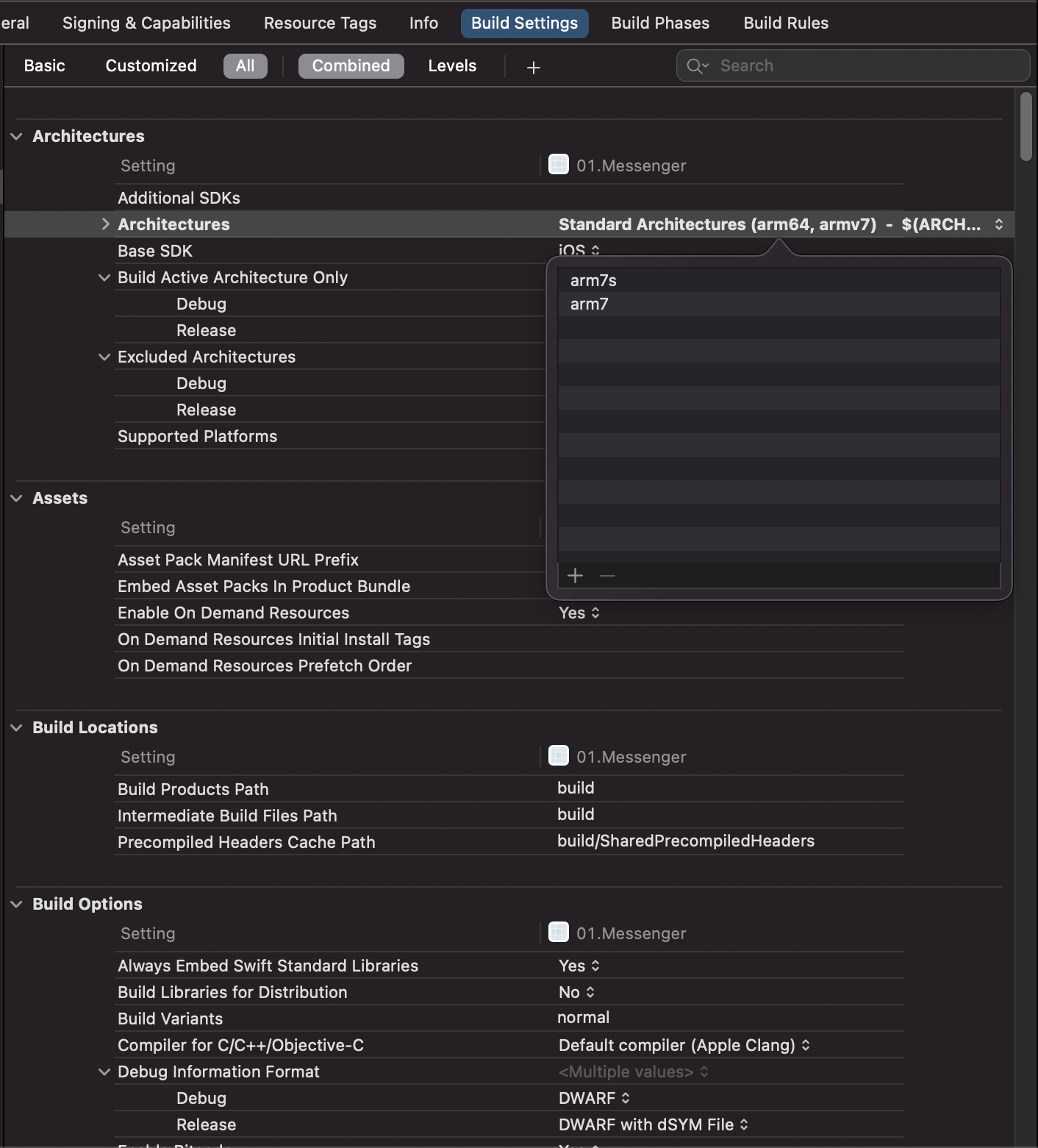Select the All settings scope
This screenshot has height=1148, width=1038.
point(245,65)
